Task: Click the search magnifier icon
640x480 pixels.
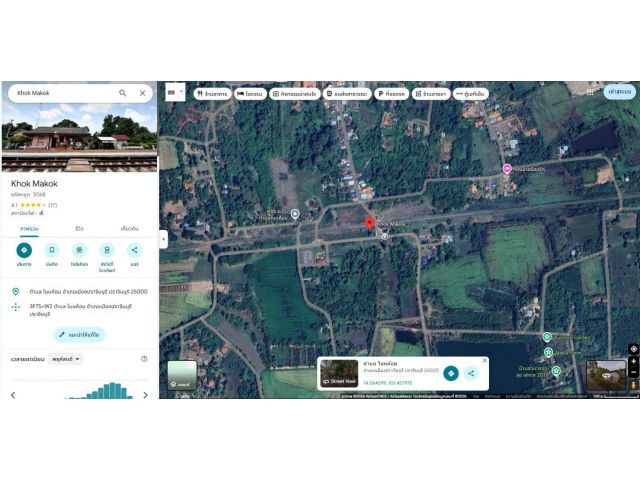Action: tap(122, 93)
